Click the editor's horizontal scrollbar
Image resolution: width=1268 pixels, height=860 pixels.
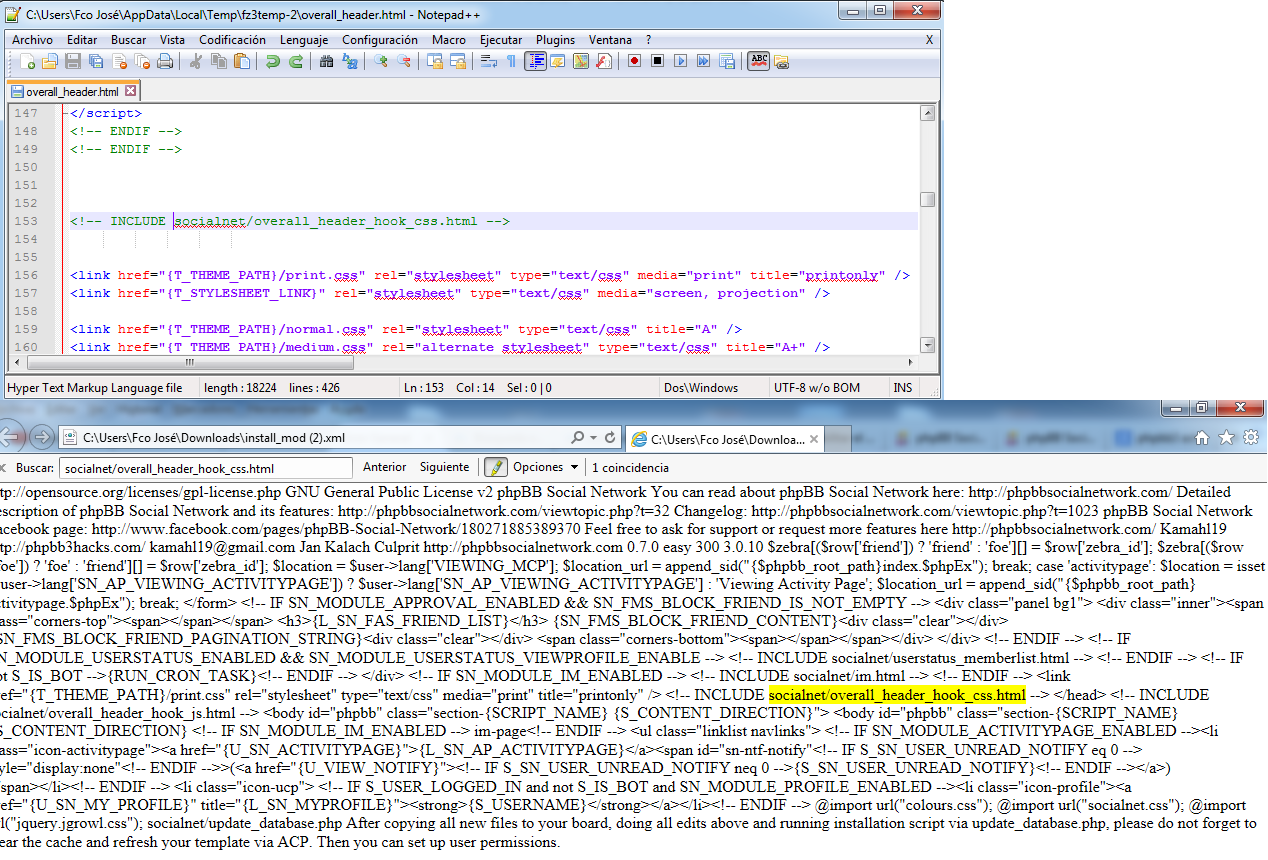point(460,363)
